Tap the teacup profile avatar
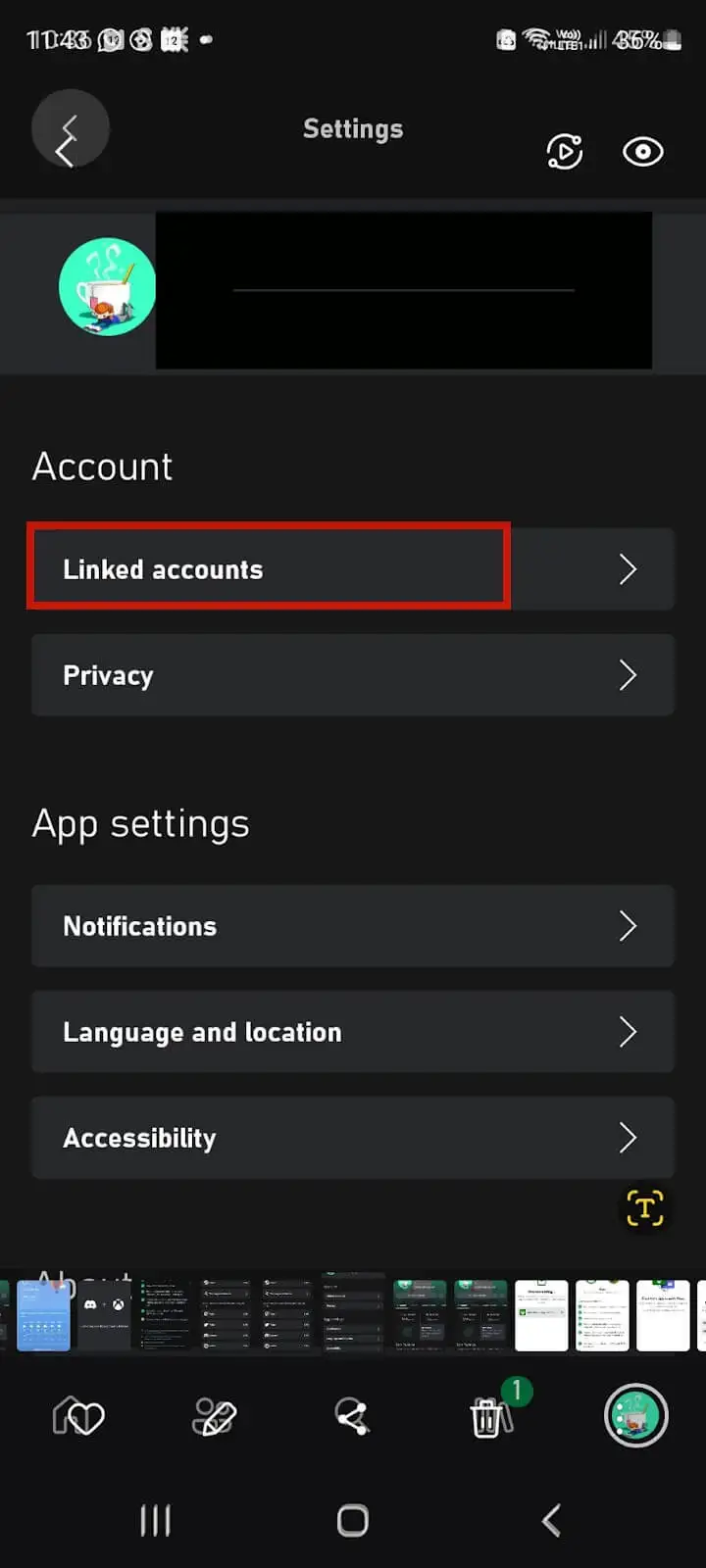This screenshot has height=1568, width=706. click(107, 287)
